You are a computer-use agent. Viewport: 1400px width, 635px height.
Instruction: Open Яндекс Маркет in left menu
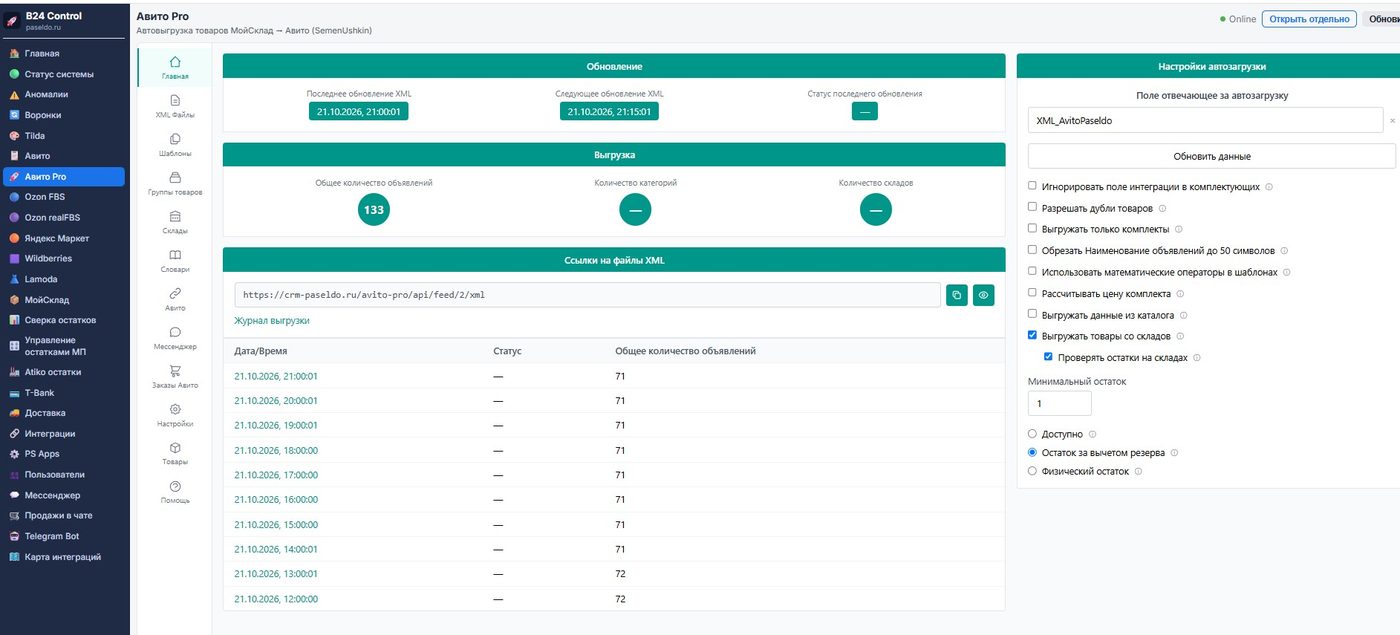pyautogui.click(x=64, y=238)
